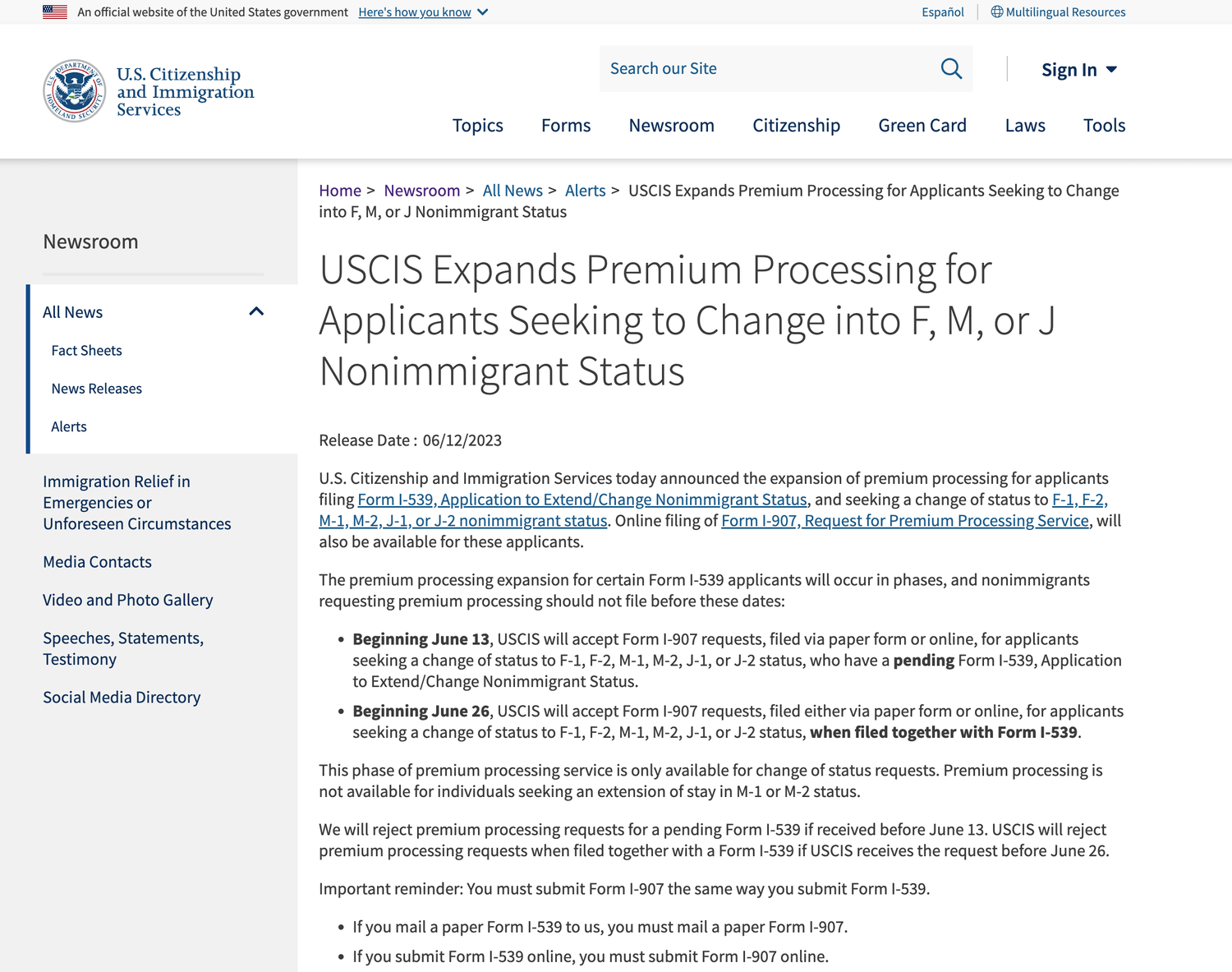Click the 'Here's how you know' link
Screen dimensions: 1232x972
(x=415, y=12)
